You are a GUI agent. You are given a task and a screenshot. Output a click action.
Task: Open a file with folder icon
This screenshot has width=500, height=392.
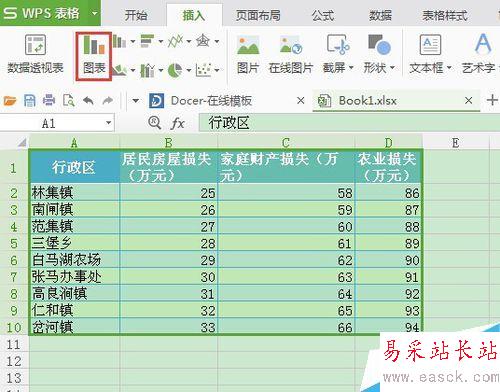(10, 100)
